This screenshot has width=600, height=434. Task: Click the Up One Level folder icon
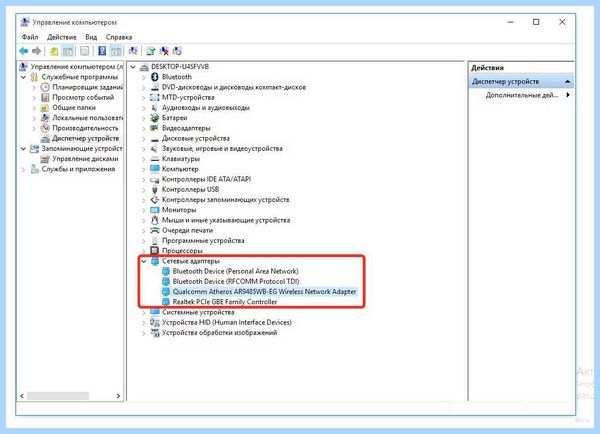[x=54, y=51]
